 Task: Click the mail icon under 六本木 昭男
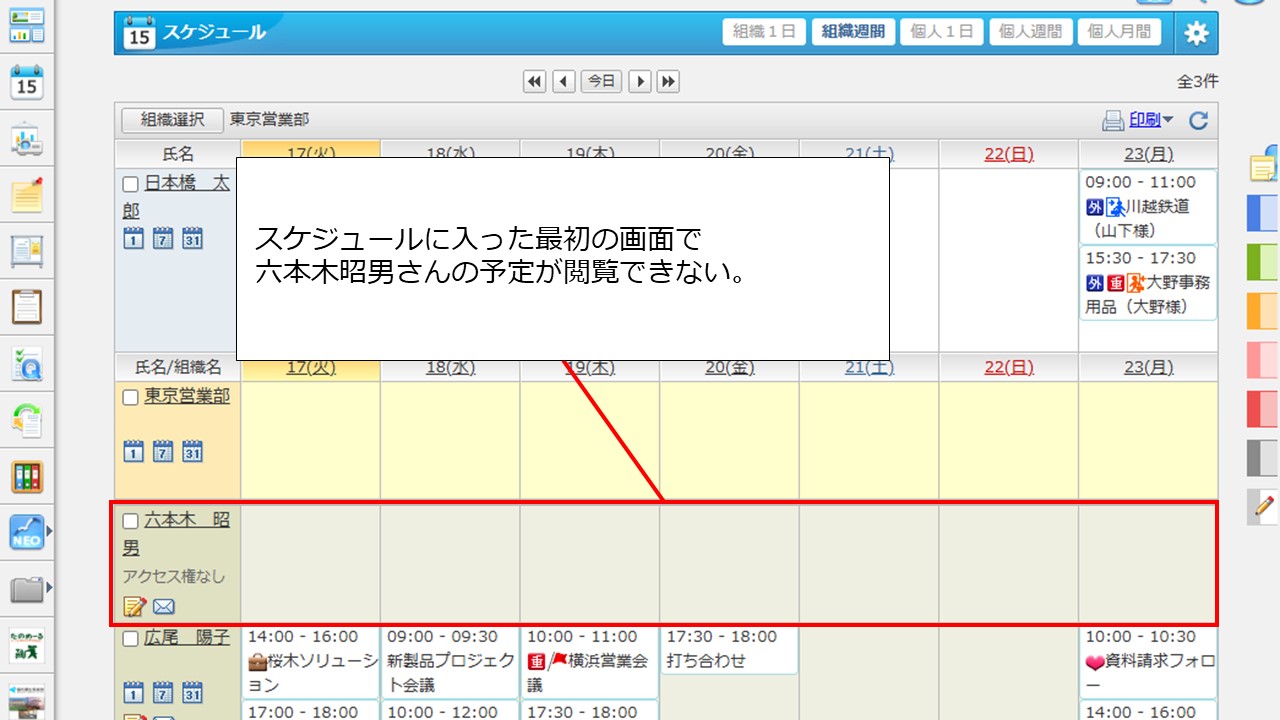click(x=164, y=606)
